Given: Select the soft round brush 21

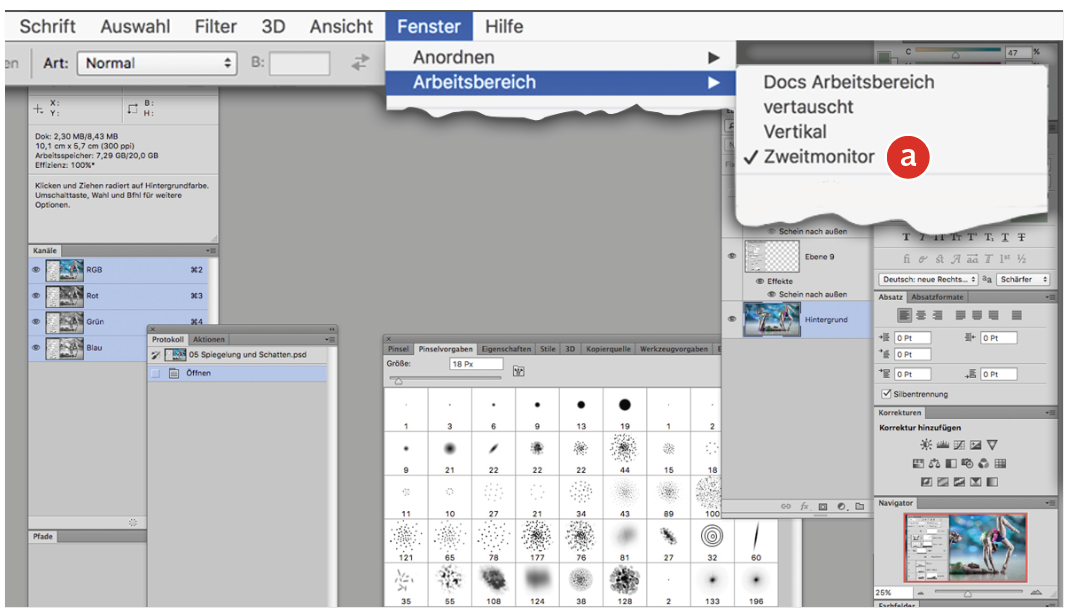Looking at the screenshot, I should tap(450, 453).
